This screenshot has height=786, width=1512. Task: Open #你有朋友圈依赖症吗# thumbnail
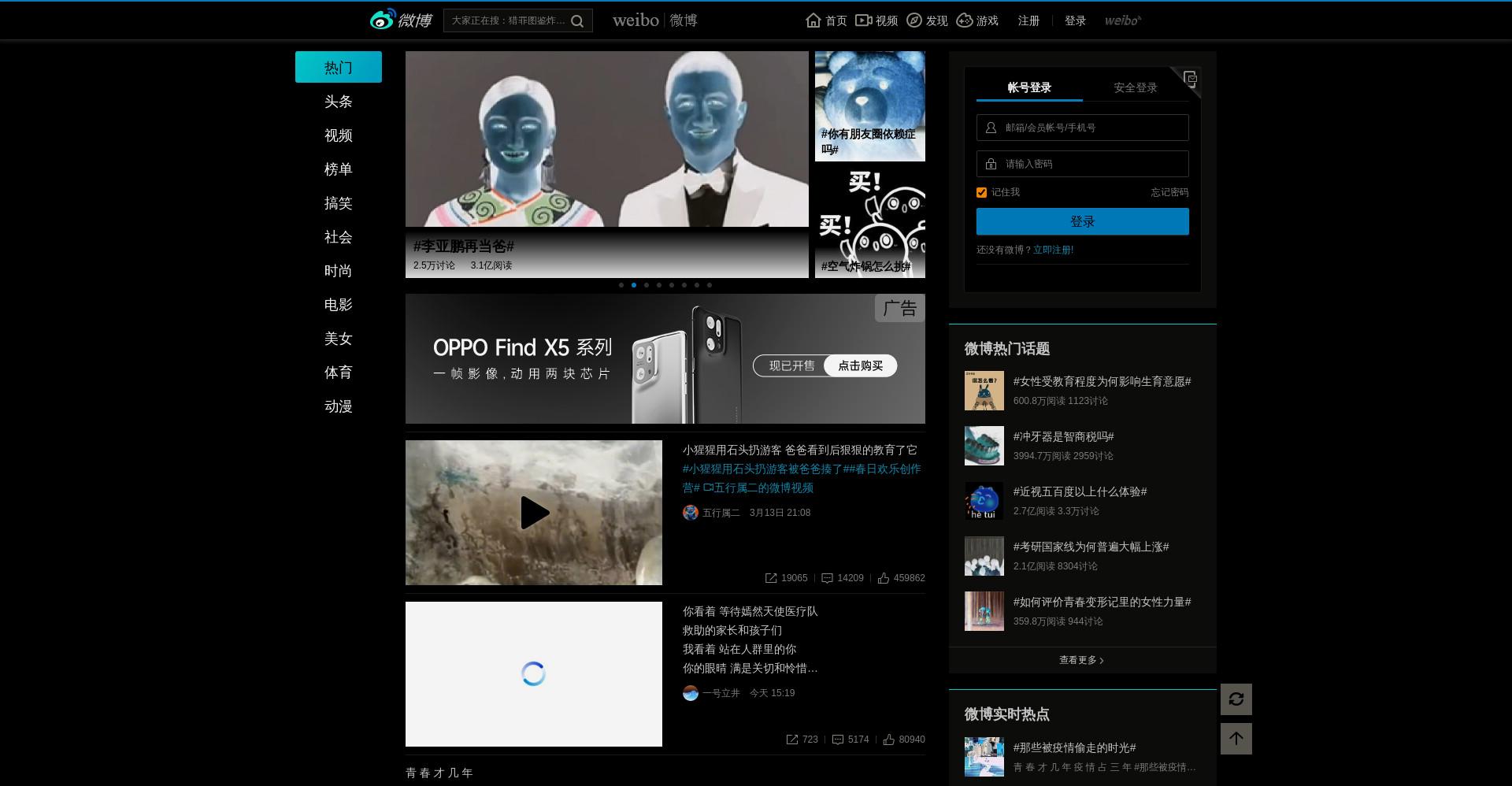pyautogui.click(x=870, y=106)
